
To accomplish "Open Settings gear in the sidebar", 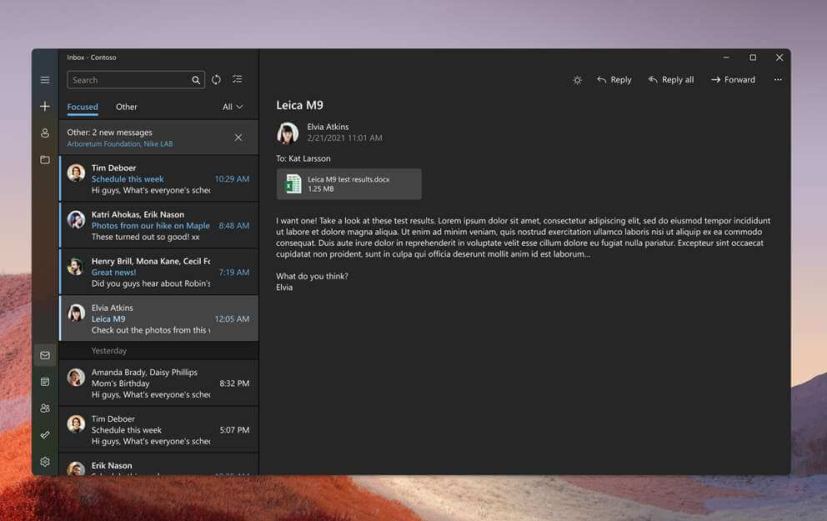I will 45,462.
